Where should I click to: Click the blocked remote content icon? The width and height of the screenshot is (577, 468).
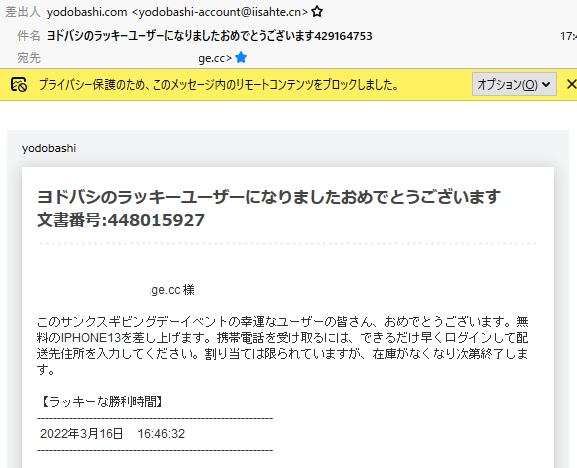[x=18, y=85]
